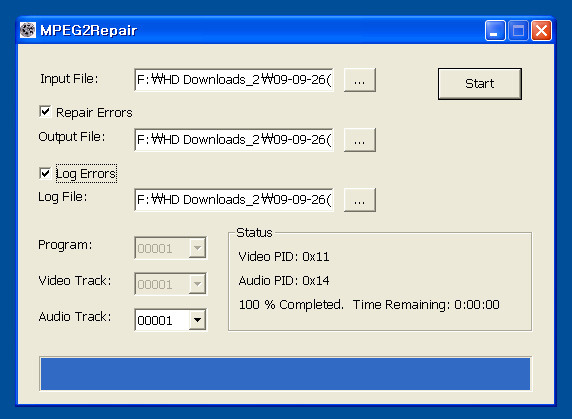The height and width of the screenshot is (419, 572).
Task: Click the "Audio Track:" label
Action: click(x=75, y=317)
